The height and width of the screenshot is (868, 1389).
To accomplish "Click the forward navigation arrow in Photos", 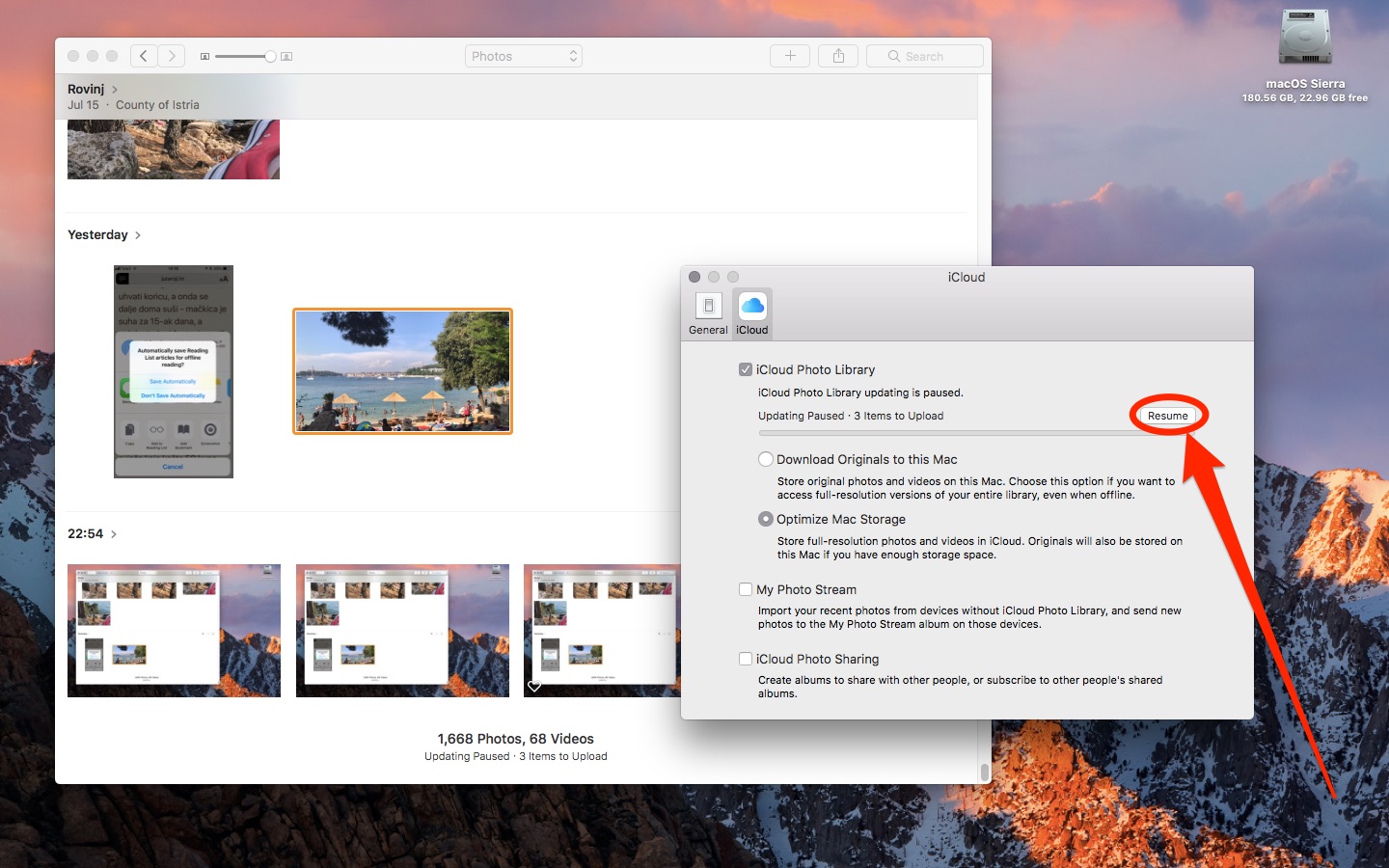I will pos(172,56).
